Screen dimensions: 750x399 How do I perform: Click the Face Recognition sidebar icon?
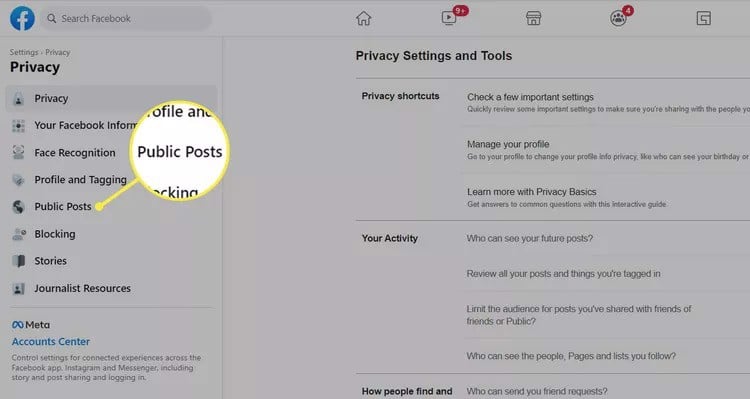point(19,153)
